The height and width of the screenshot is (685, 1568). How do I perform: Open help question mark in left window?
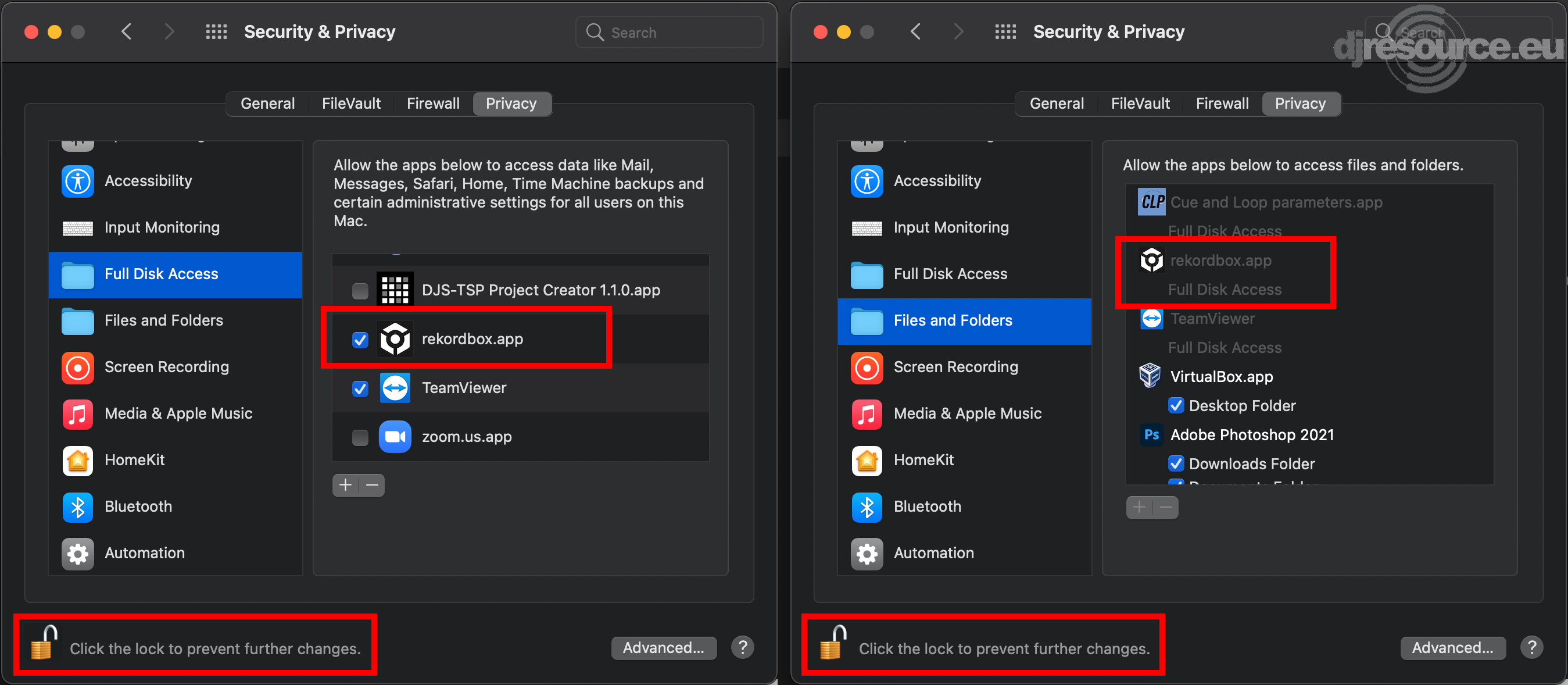(743, 647)
